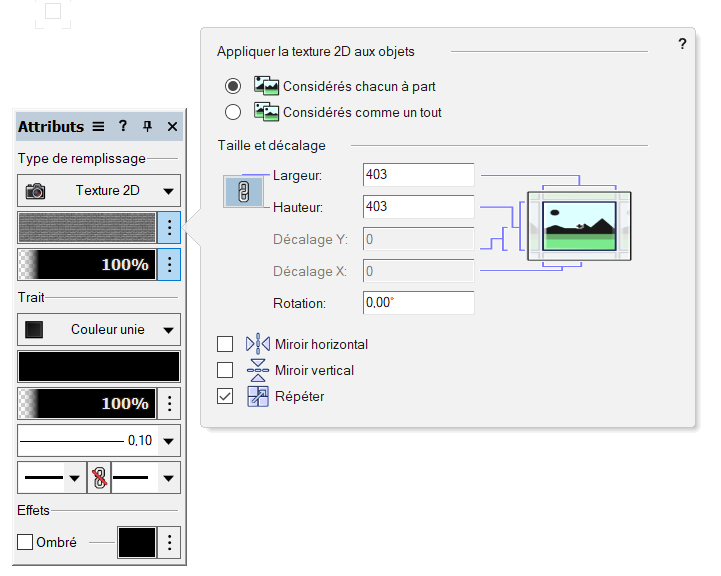Open the Attributs panel hamburger menu
The width and height of the screenshot is (721, 576).
[98, 126]
